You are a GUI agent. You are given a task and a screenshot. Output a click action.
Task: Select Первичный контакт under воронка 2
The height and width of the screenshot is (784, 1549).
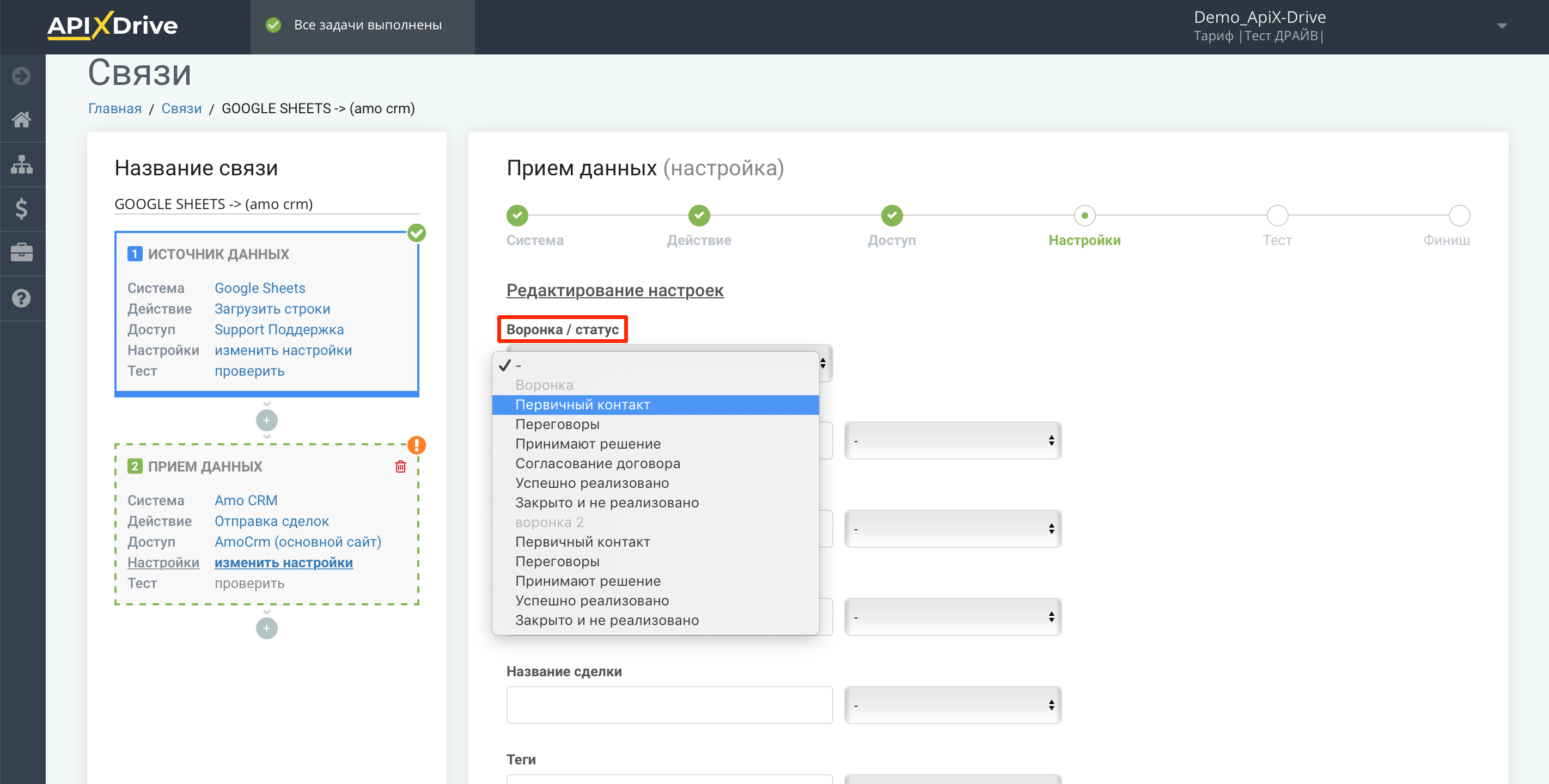click(655, 542)
